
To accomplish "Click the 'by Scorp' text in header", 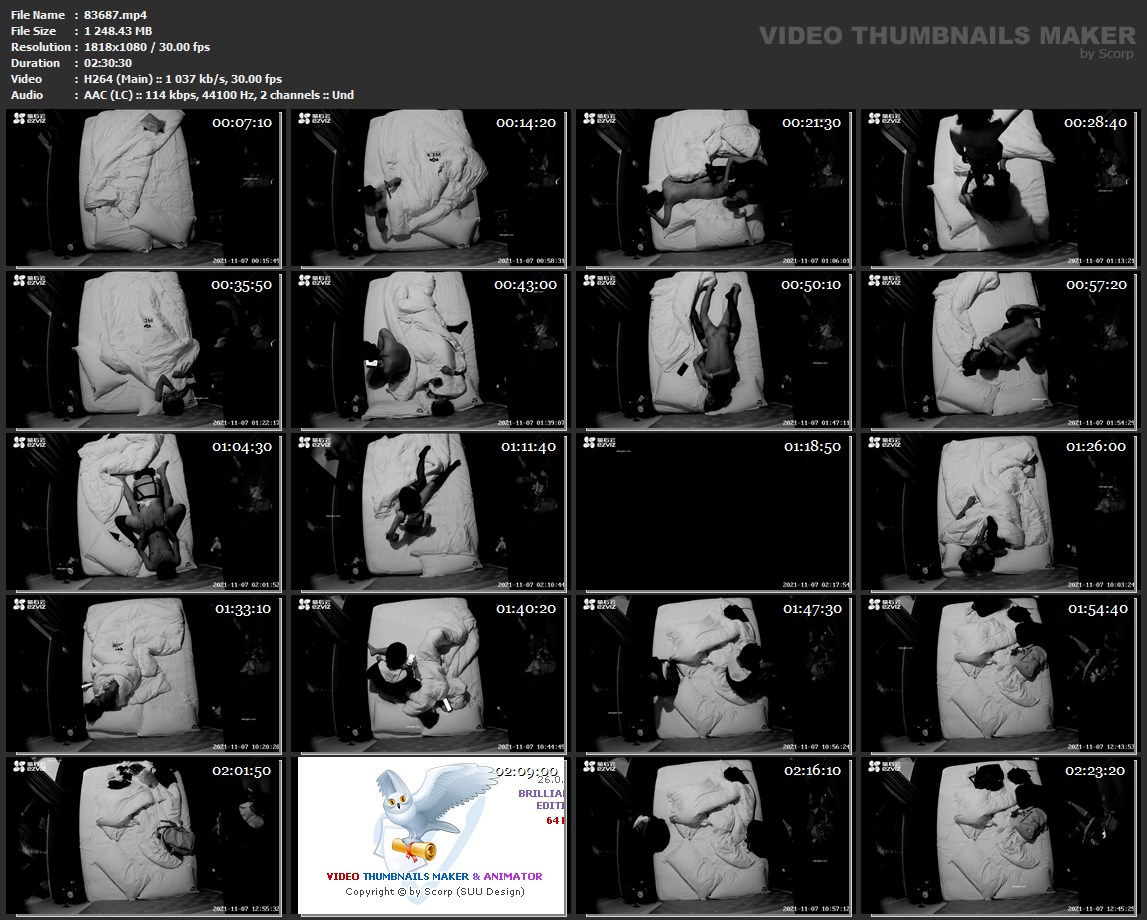I will click(1107, 54).
